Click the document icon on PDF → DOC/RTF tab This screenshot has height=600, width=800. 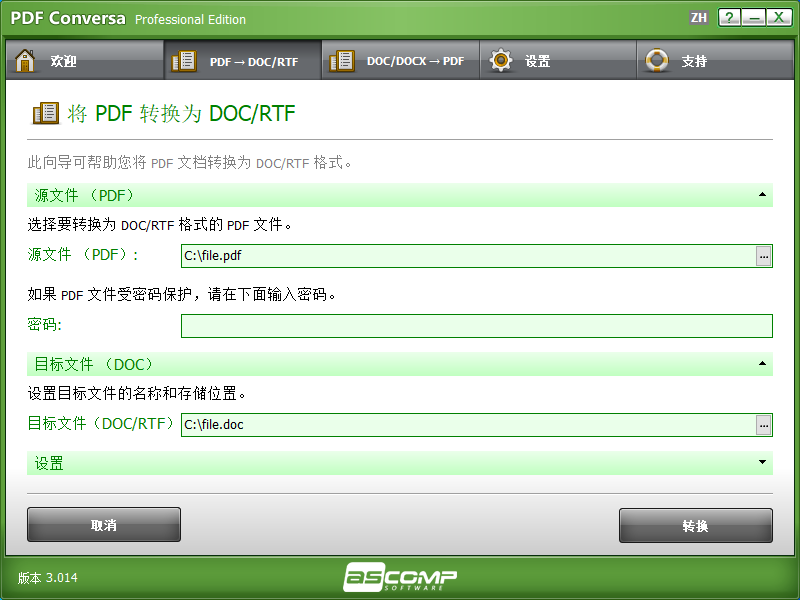(184, 61)
